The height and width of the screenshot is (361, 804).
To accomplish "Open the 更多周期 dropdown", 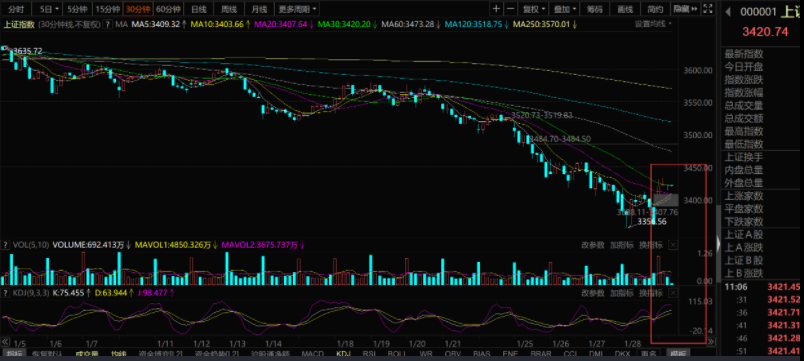I will click(297, 9).
